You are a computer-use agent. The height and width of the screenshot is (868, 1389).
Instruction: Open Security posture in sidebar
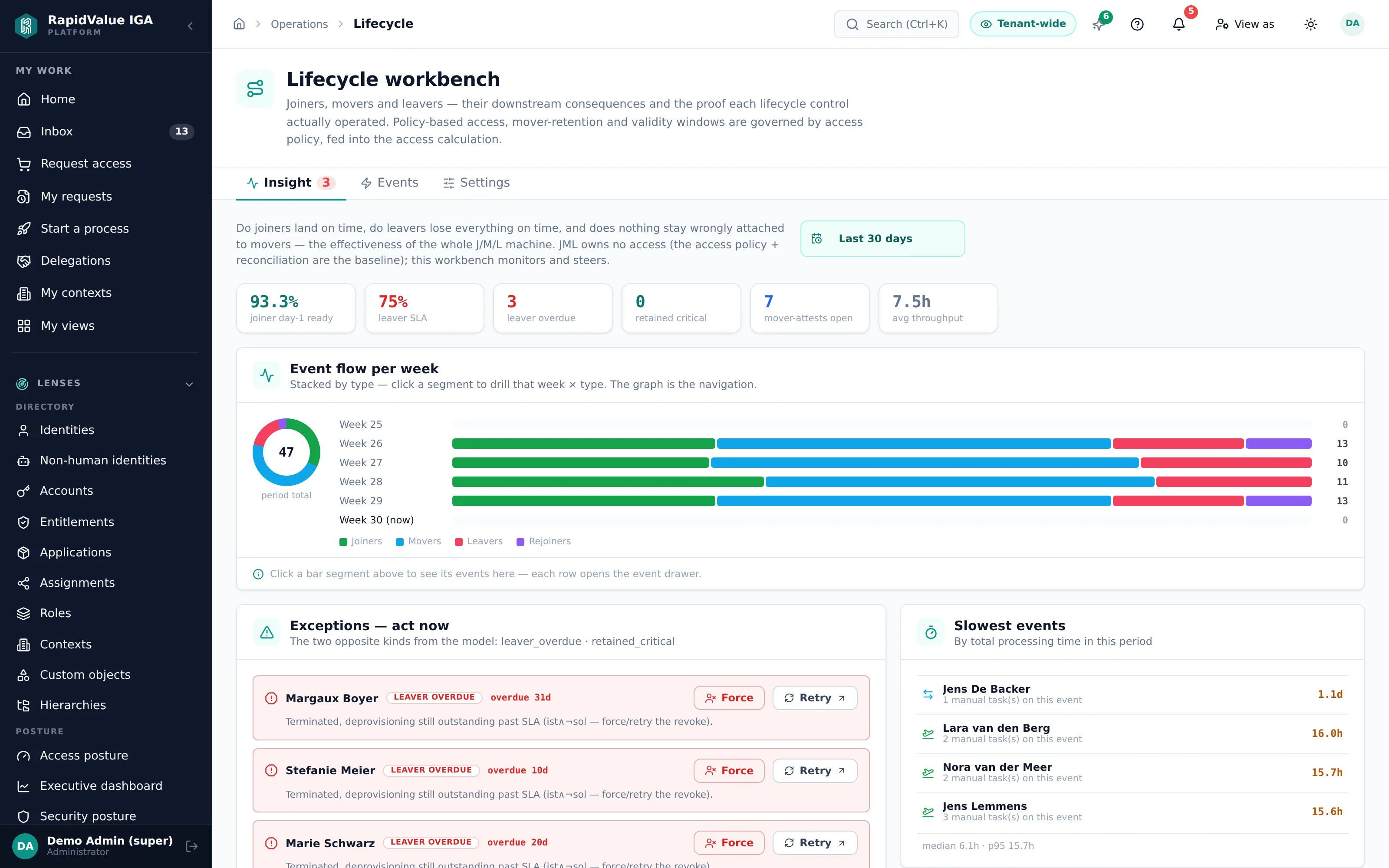(x=105, y=816)
